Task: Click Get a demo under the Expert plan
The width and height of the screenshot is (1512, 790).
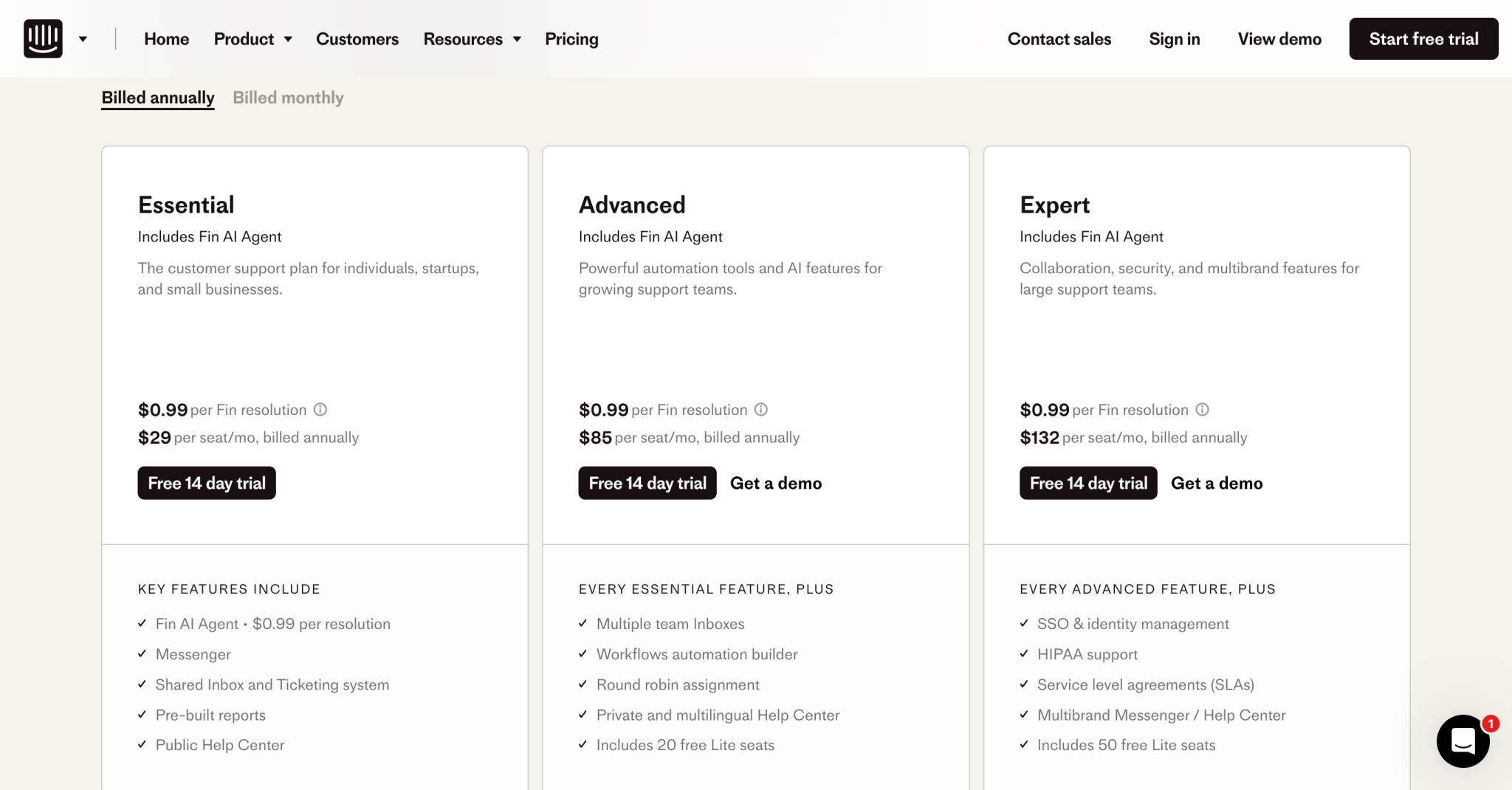Action: click(x=1217, y=483)
